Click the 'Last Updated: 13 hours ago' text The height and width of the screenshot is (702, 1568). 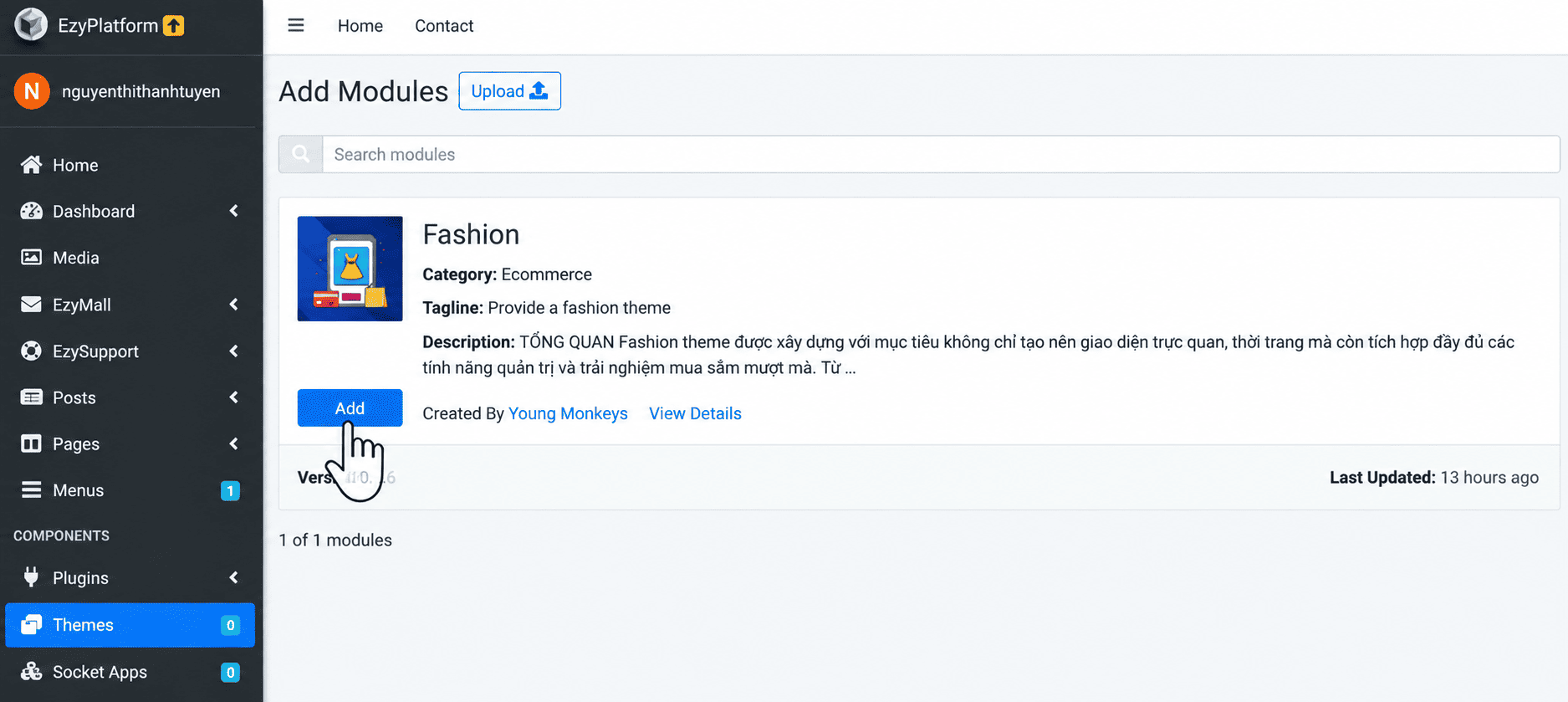1434,477
